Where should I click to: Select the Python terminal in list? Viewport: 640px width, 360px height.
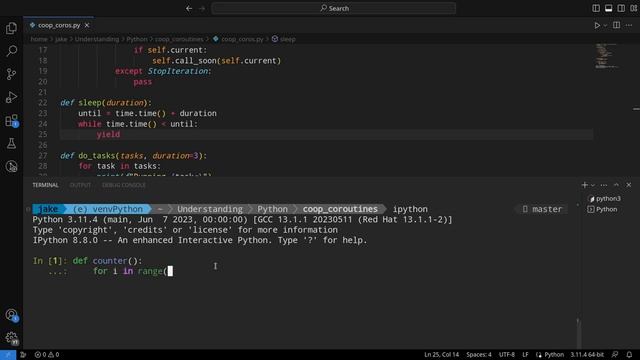[x=602, y=209]
